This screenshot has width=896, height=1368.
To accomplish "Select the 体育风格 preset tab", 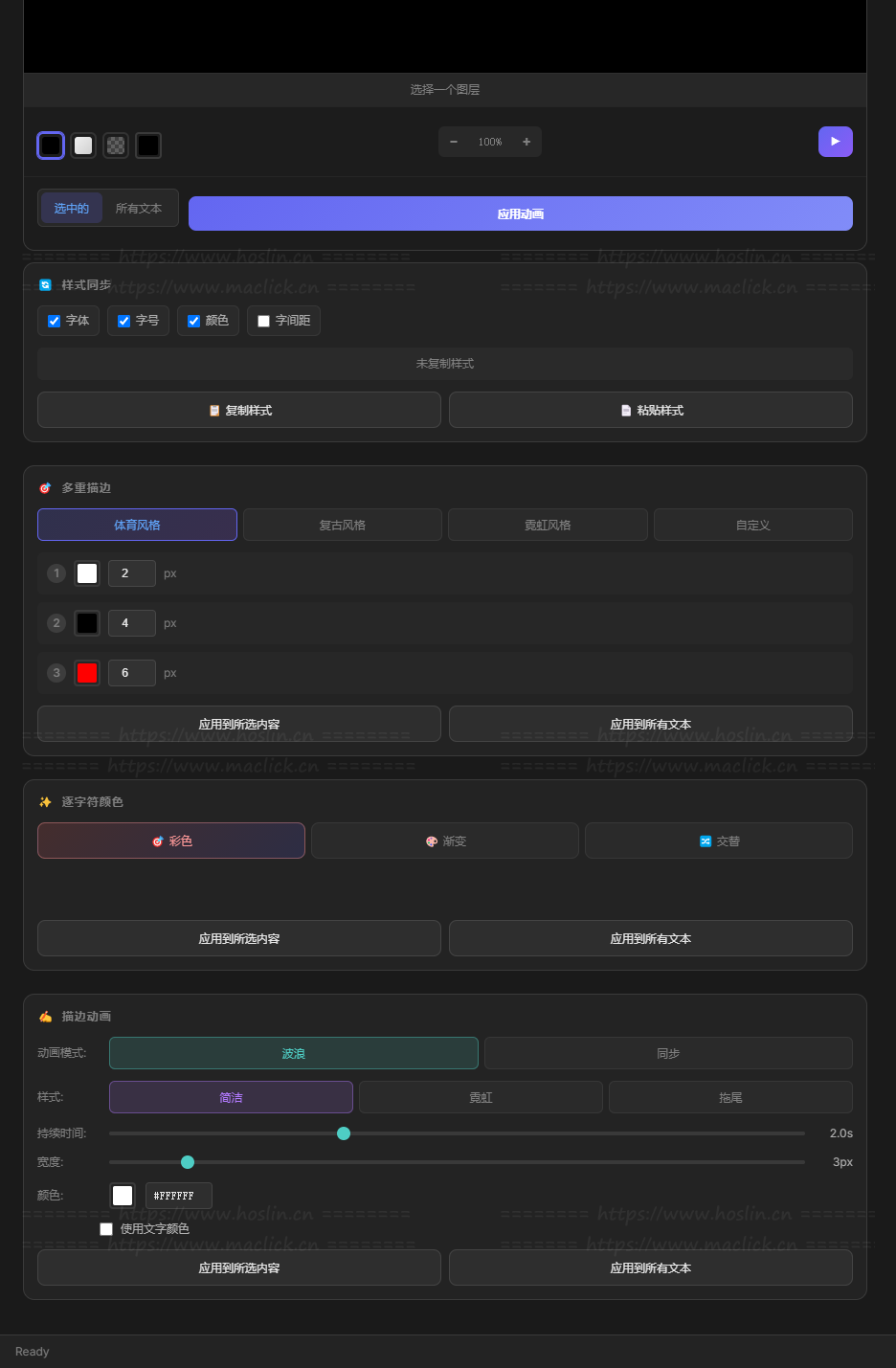I will [137, 525].
